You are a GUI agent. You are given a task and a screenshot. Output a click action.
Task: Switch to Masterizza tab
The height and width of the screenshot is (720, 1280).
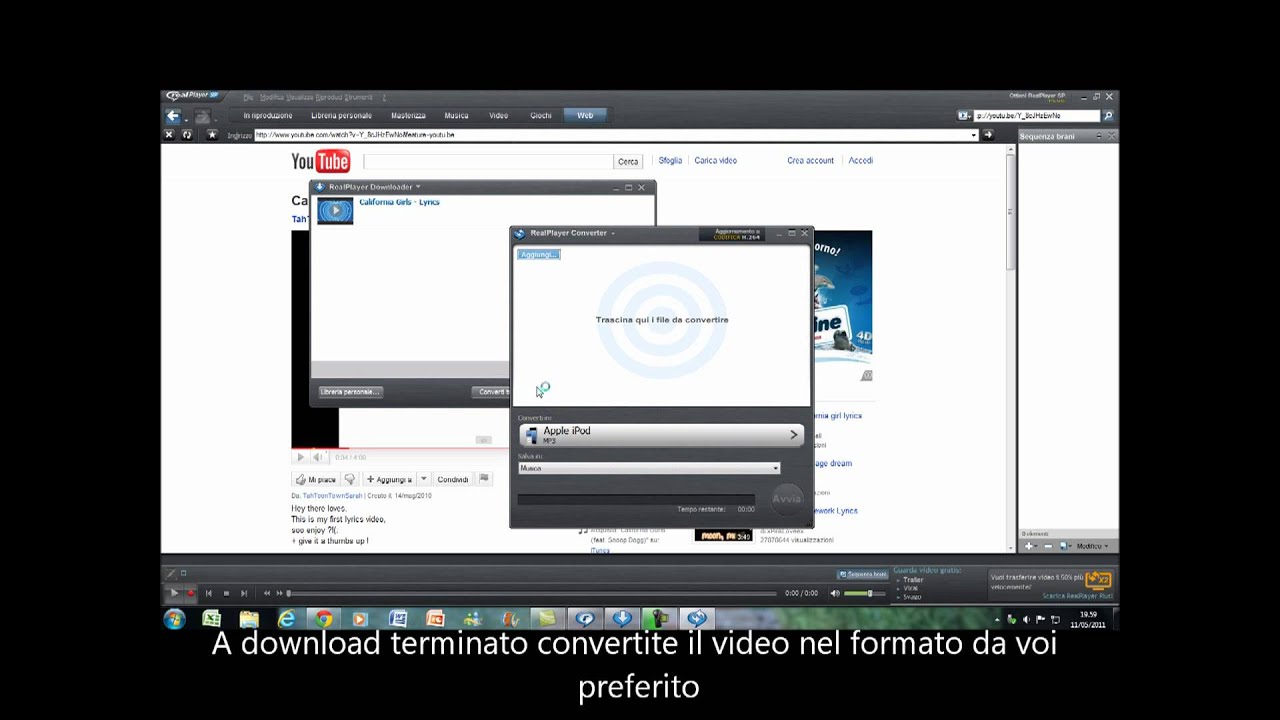coord(408,116)
